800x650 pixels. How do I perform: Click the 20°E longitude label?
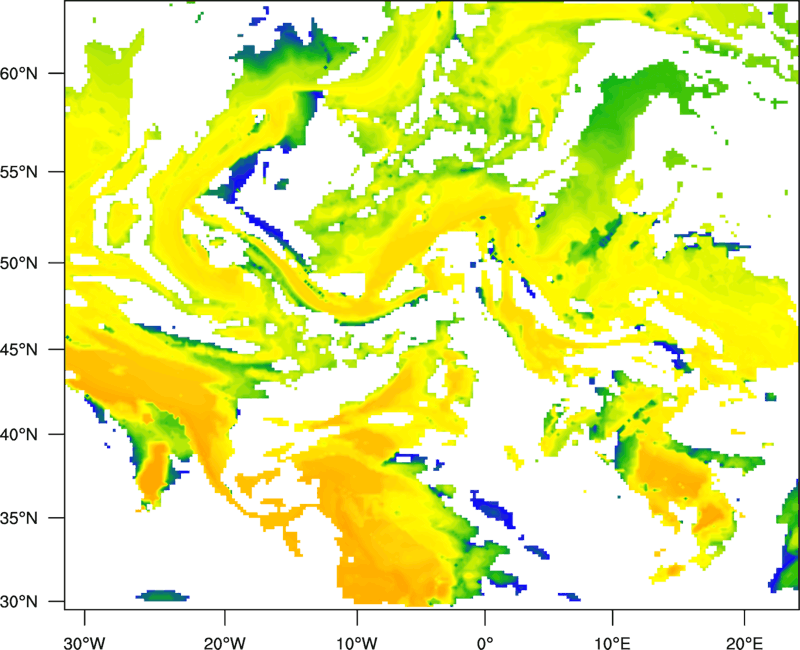[744, 643]
